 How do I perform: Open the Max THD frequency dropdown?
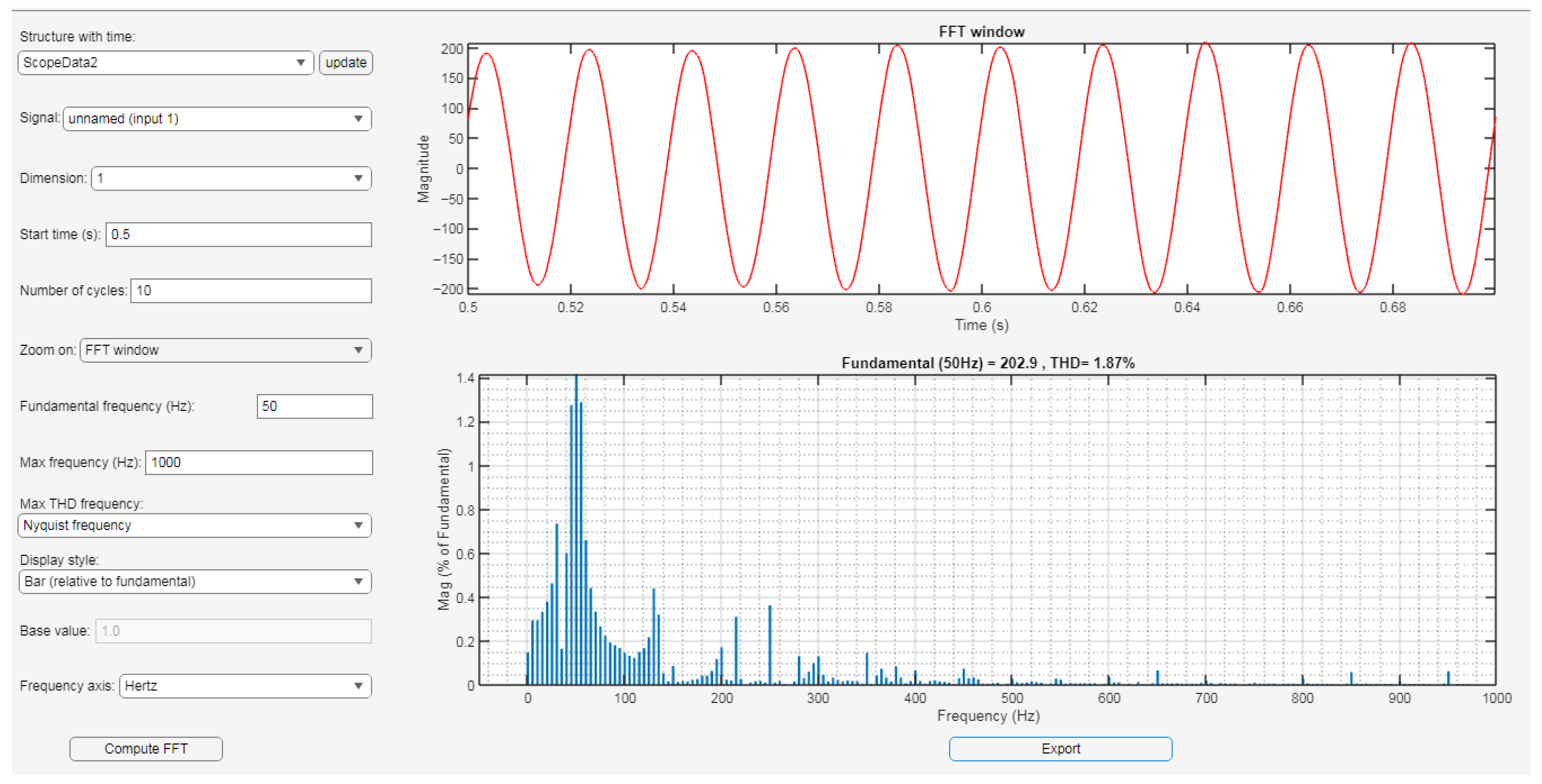(195, 525)
